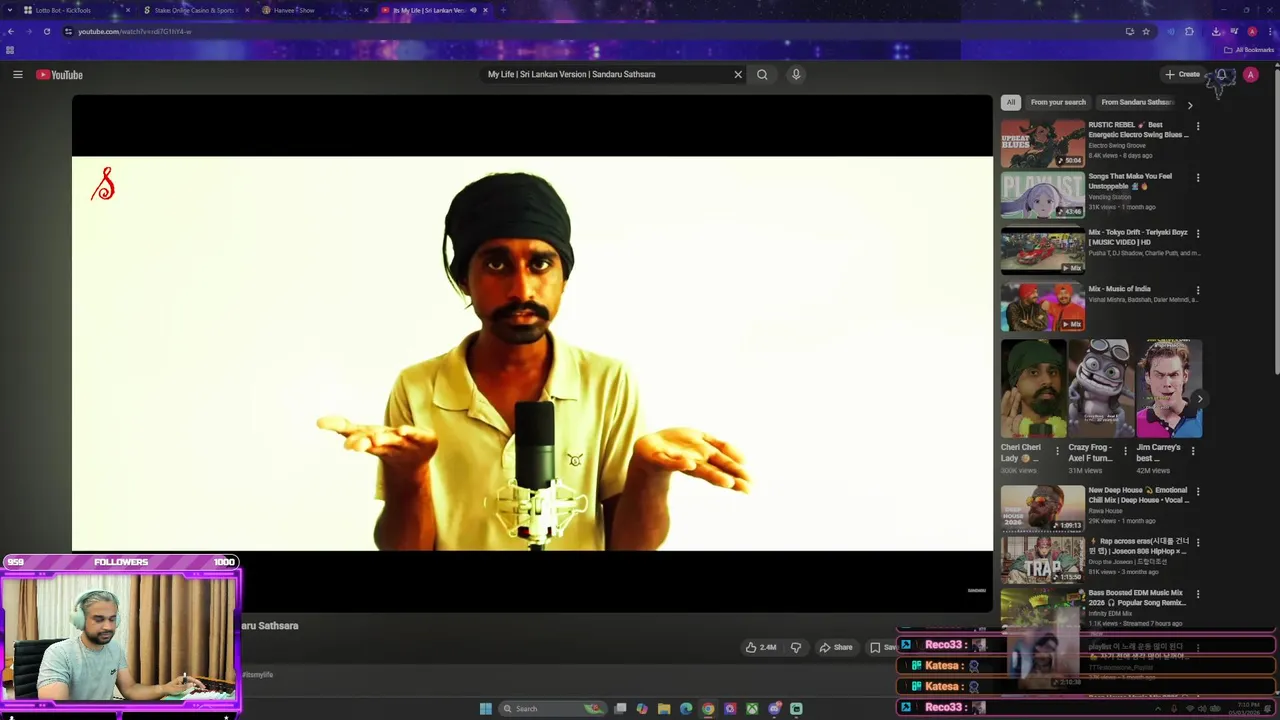The width and height of the screenshot is (1280, 720).
Task: Click the Share button
Action: (836, 647)
